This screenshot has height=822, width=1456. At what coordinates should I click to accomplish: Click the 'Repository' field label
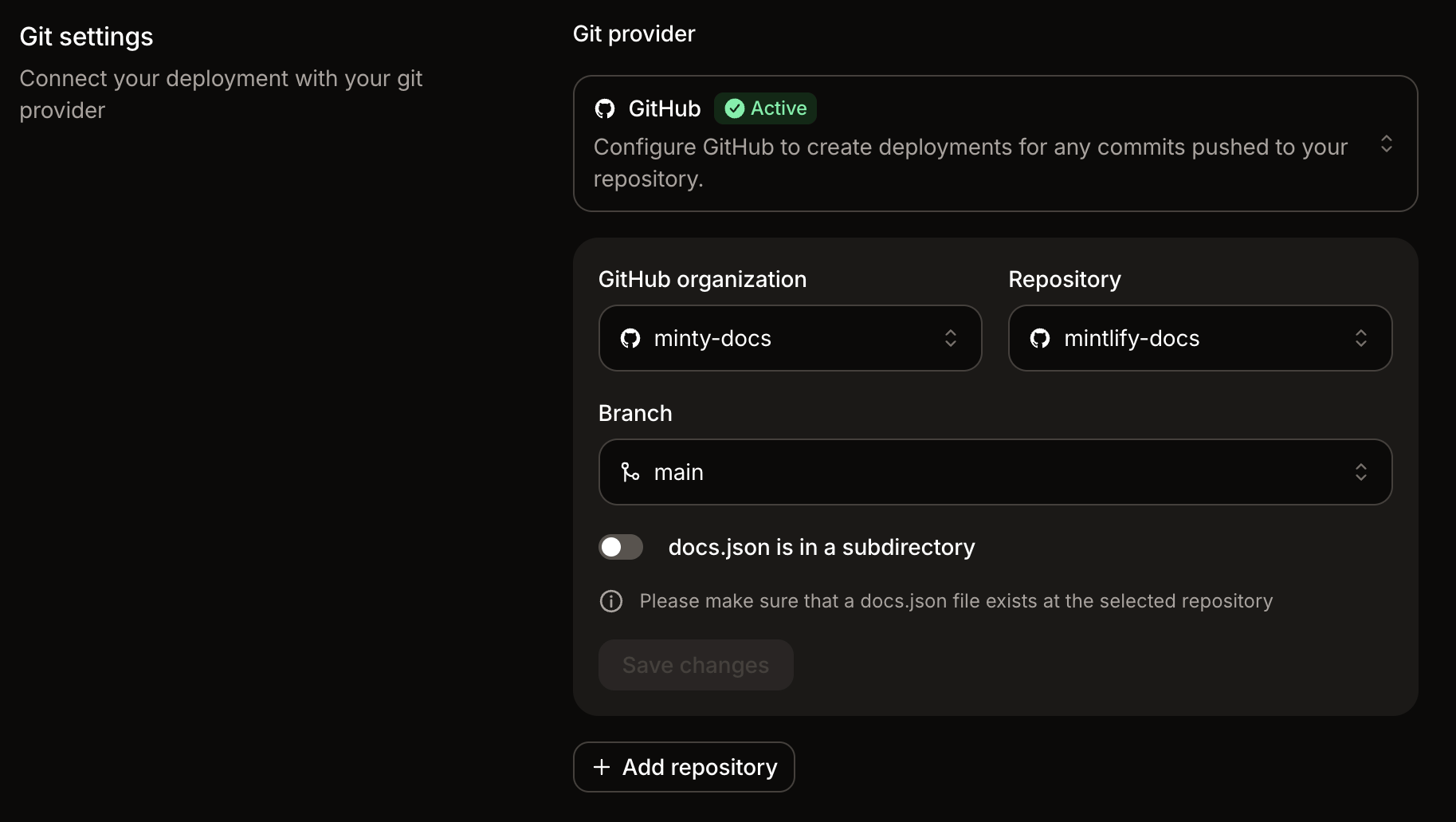click(x=1065, y=279)
